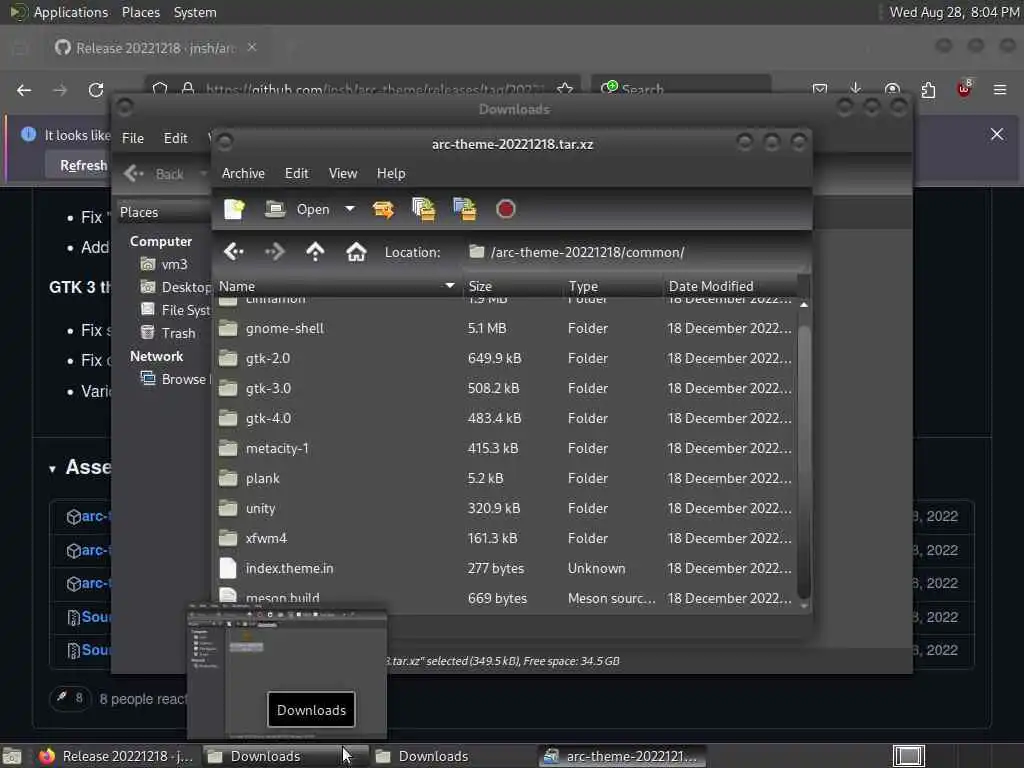Switch to arc-theme archive taskbar item
Viewport: 1024px width, 768px height.
pyautogui.click(x=622, y=756)
